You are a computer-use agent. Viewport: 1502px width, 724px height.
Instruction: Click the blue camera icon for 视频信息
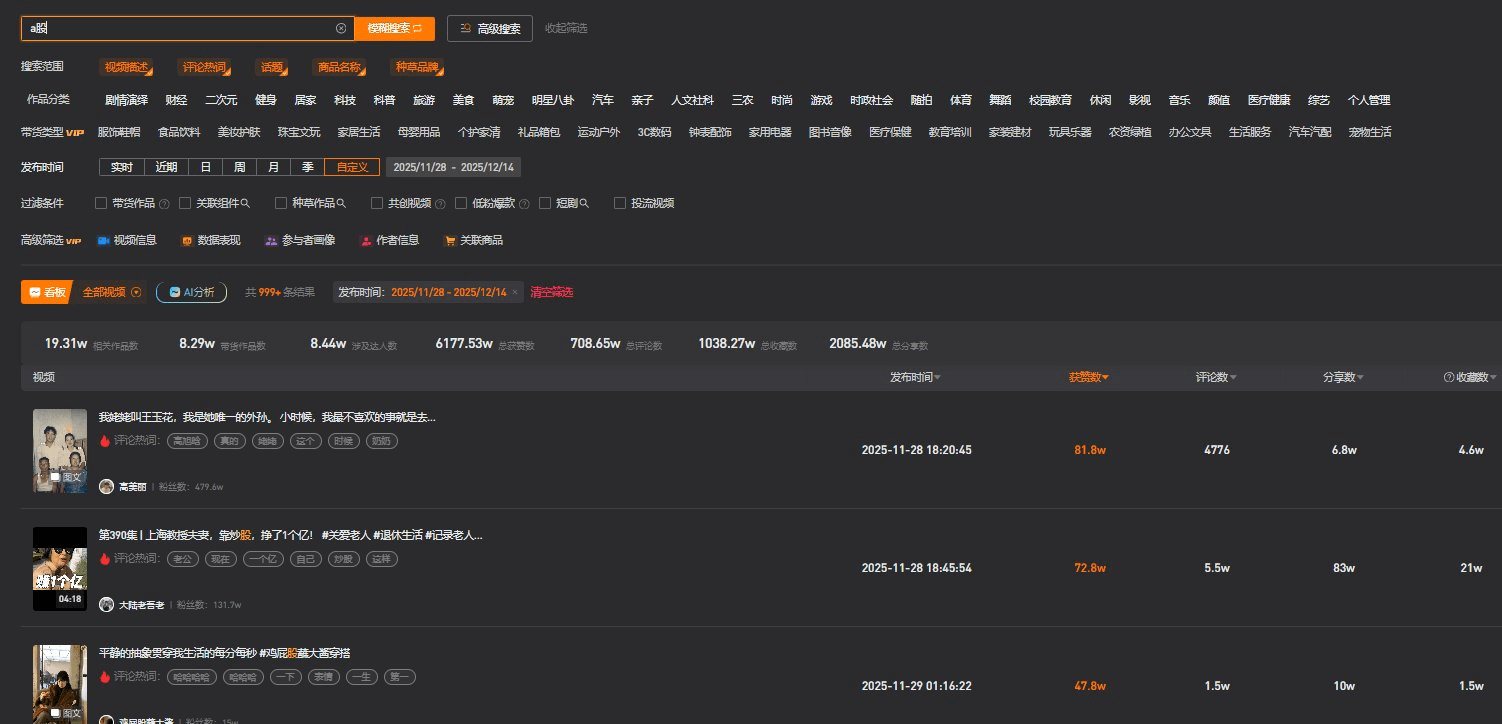(103, 241)
